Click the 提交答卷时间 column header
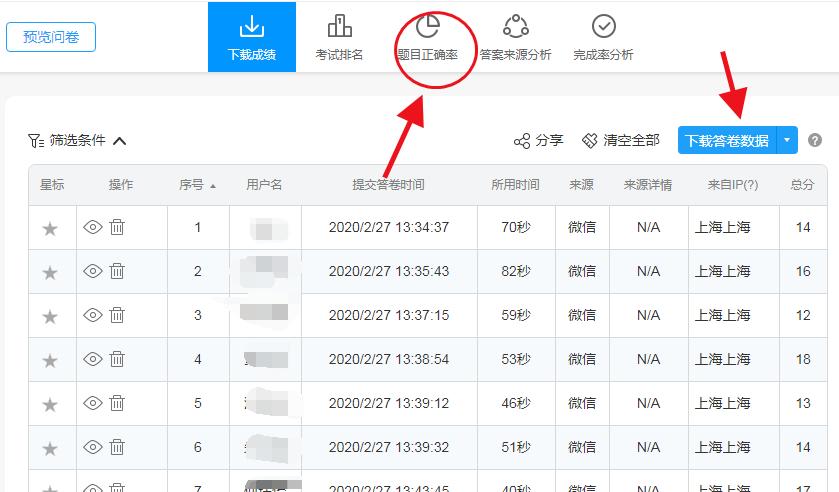This screenshot has height=492, width=839. point(388,185)
